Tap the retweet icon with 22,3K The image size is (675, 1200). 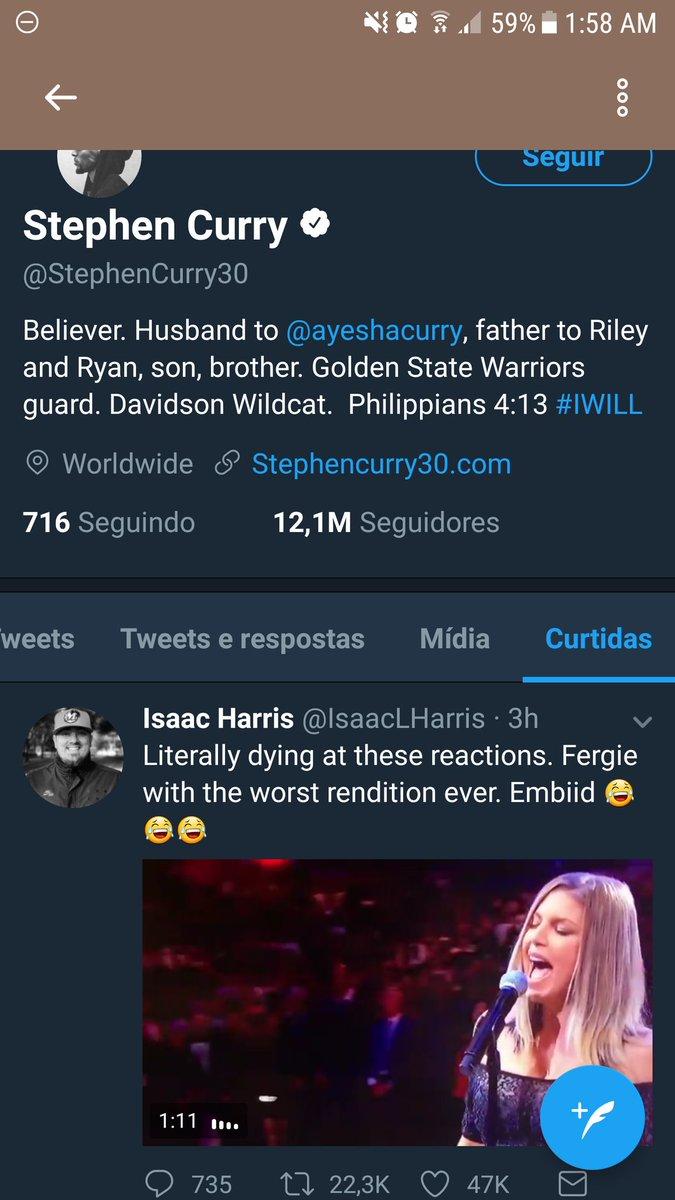coord(295,1184)
